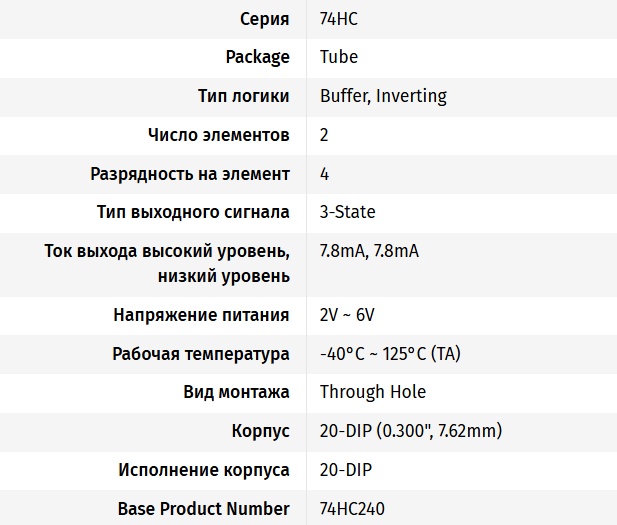Select the "Through Hole" mounting value
The height and width of the screenshot is (525, 617).
click(373, 392)
